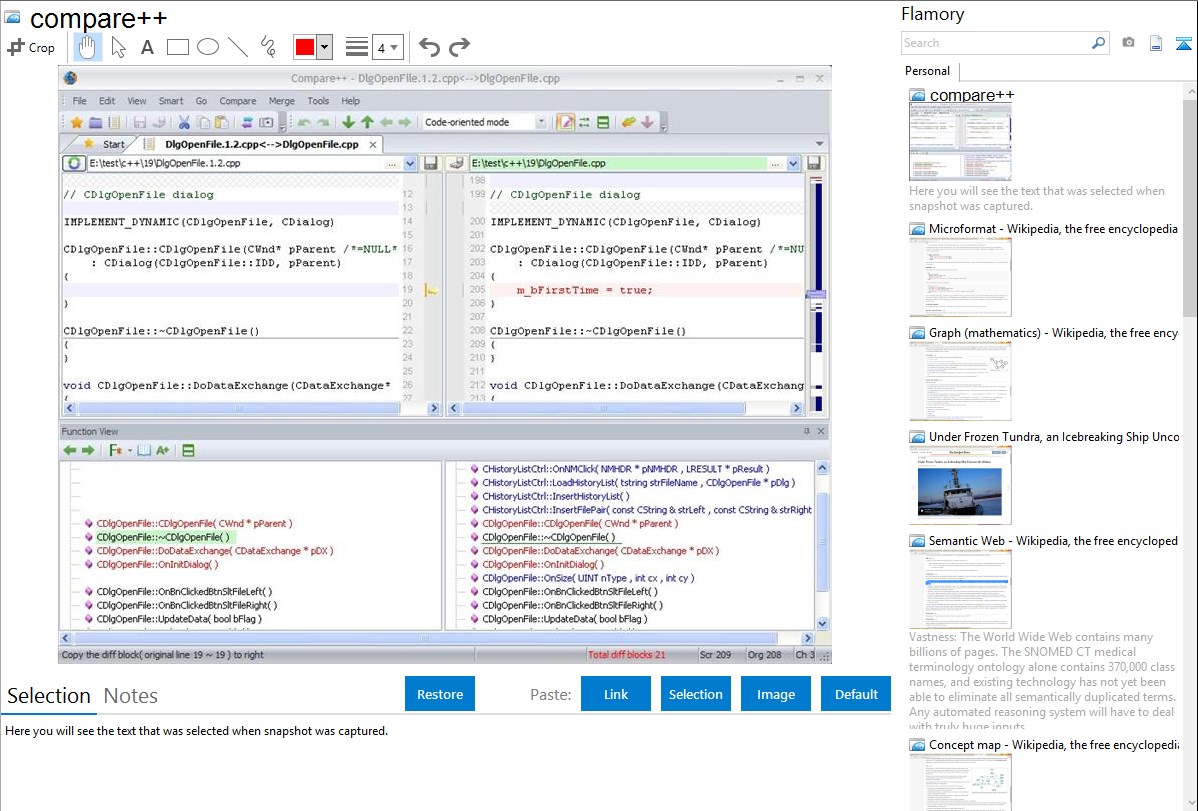Switch to the Notes tab
The width and height of the screenshot is (1198, 811).
[x=131, y=696]
